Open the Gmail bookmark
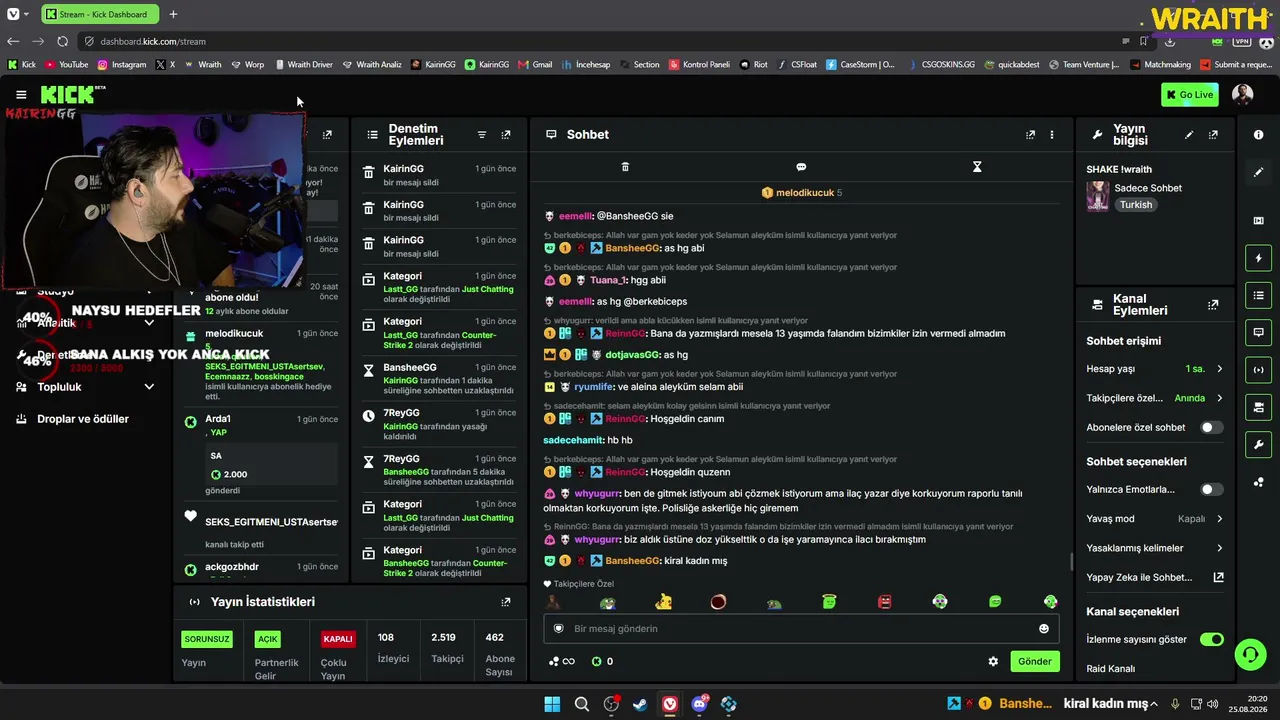This screenshot has height=720, width=1280. [x=535, y=65]
